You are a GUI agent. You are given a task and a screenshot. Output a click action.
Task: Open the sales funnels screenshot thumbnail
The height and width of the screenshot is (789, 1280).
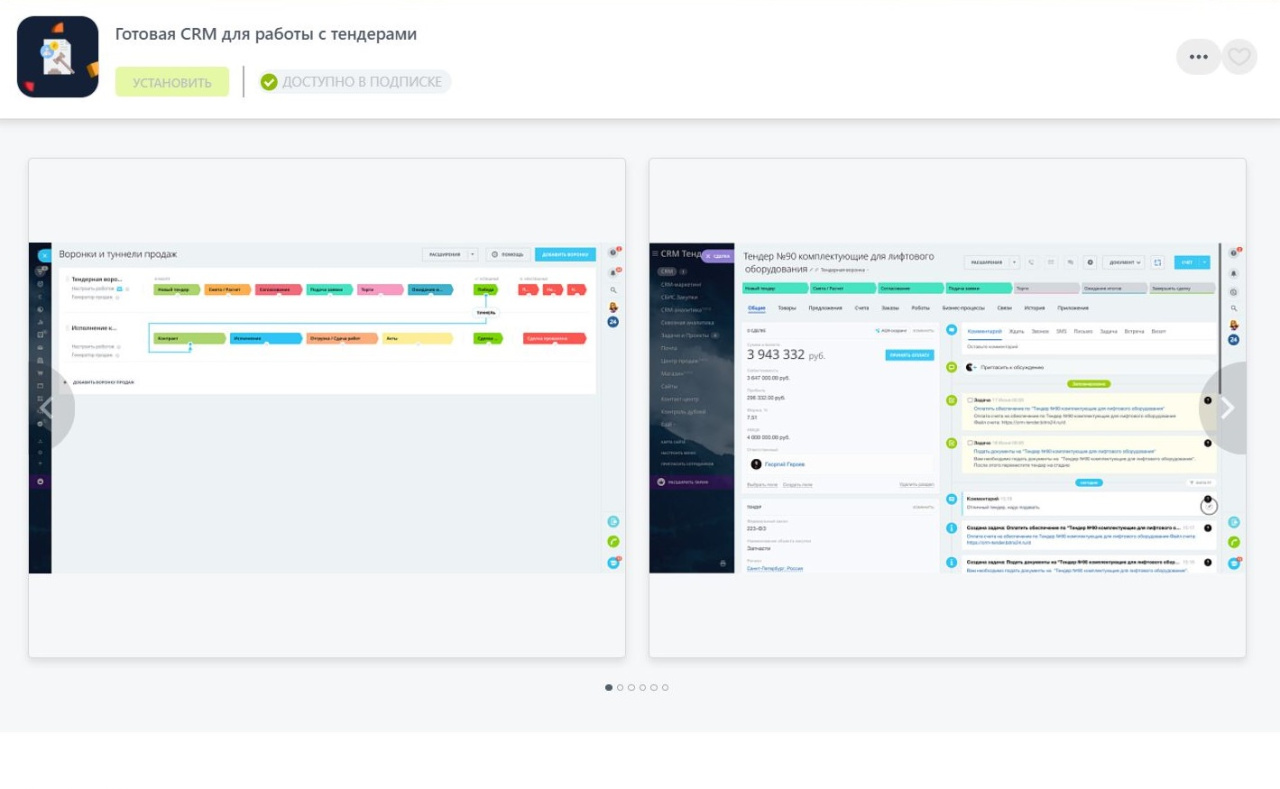327,408
